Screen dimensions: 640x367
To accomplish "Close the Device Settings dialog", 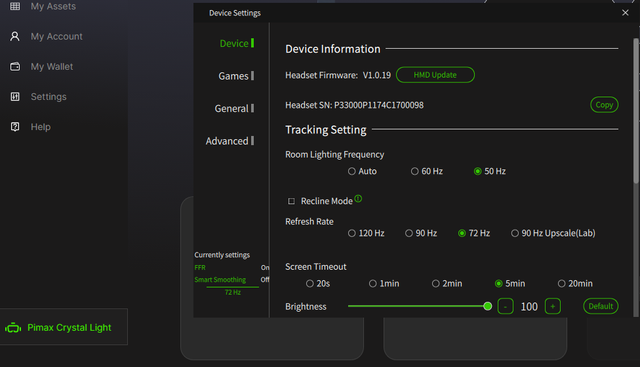I will pos(625,13).
